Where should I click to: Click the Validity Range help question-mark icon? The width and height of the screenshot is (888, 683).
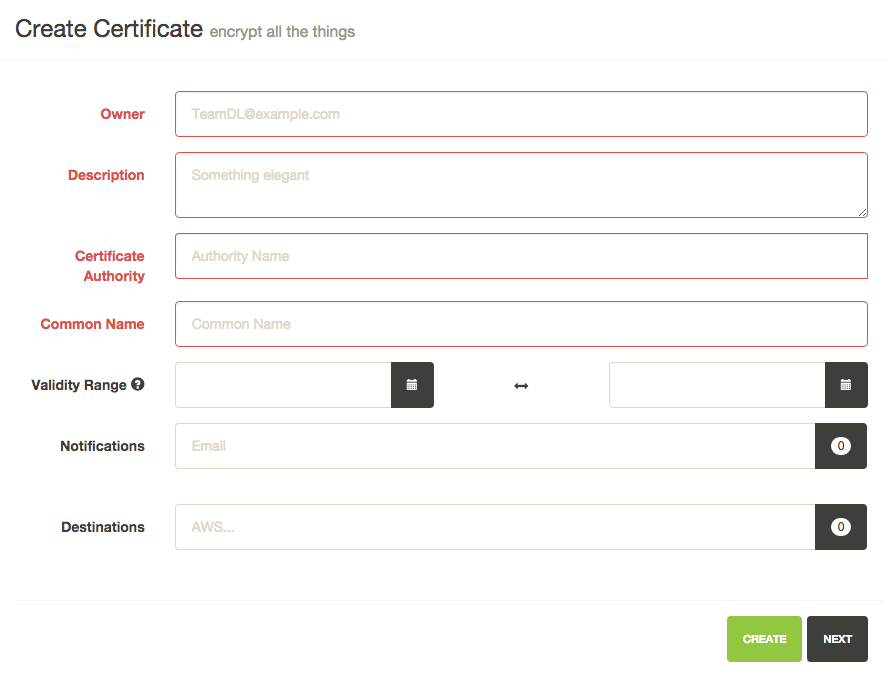(138, 384)
